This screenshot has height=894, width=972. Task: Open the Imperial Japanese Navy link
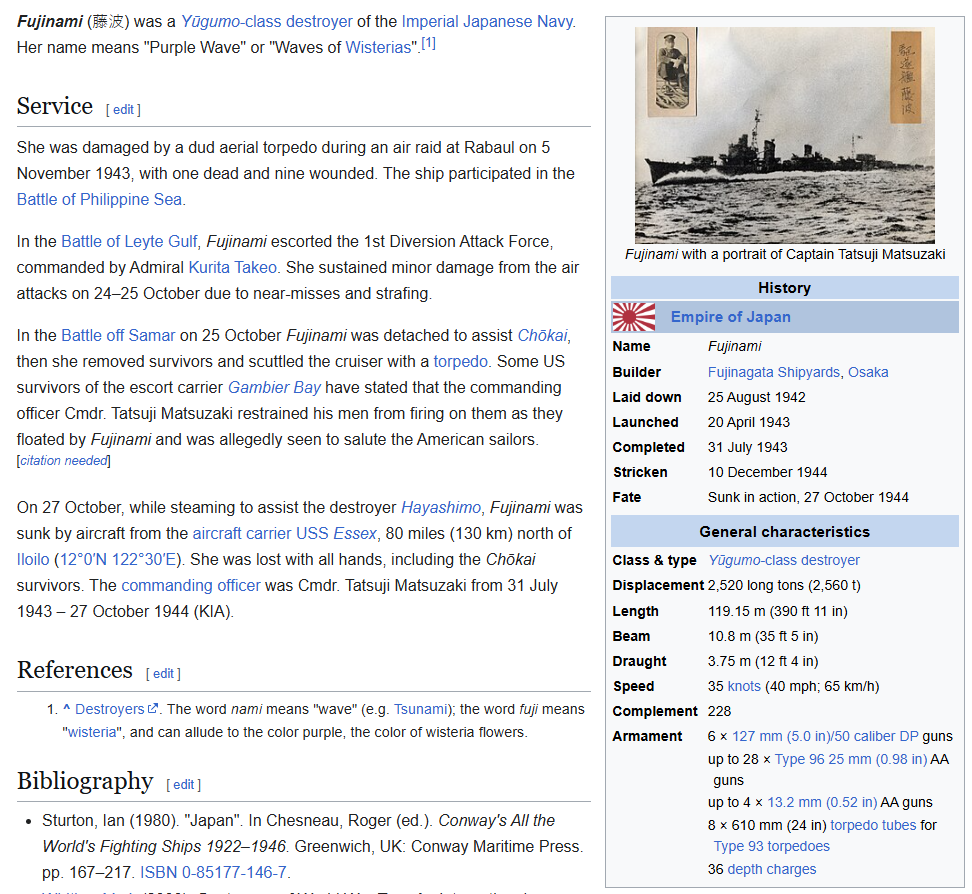[488, 22]
